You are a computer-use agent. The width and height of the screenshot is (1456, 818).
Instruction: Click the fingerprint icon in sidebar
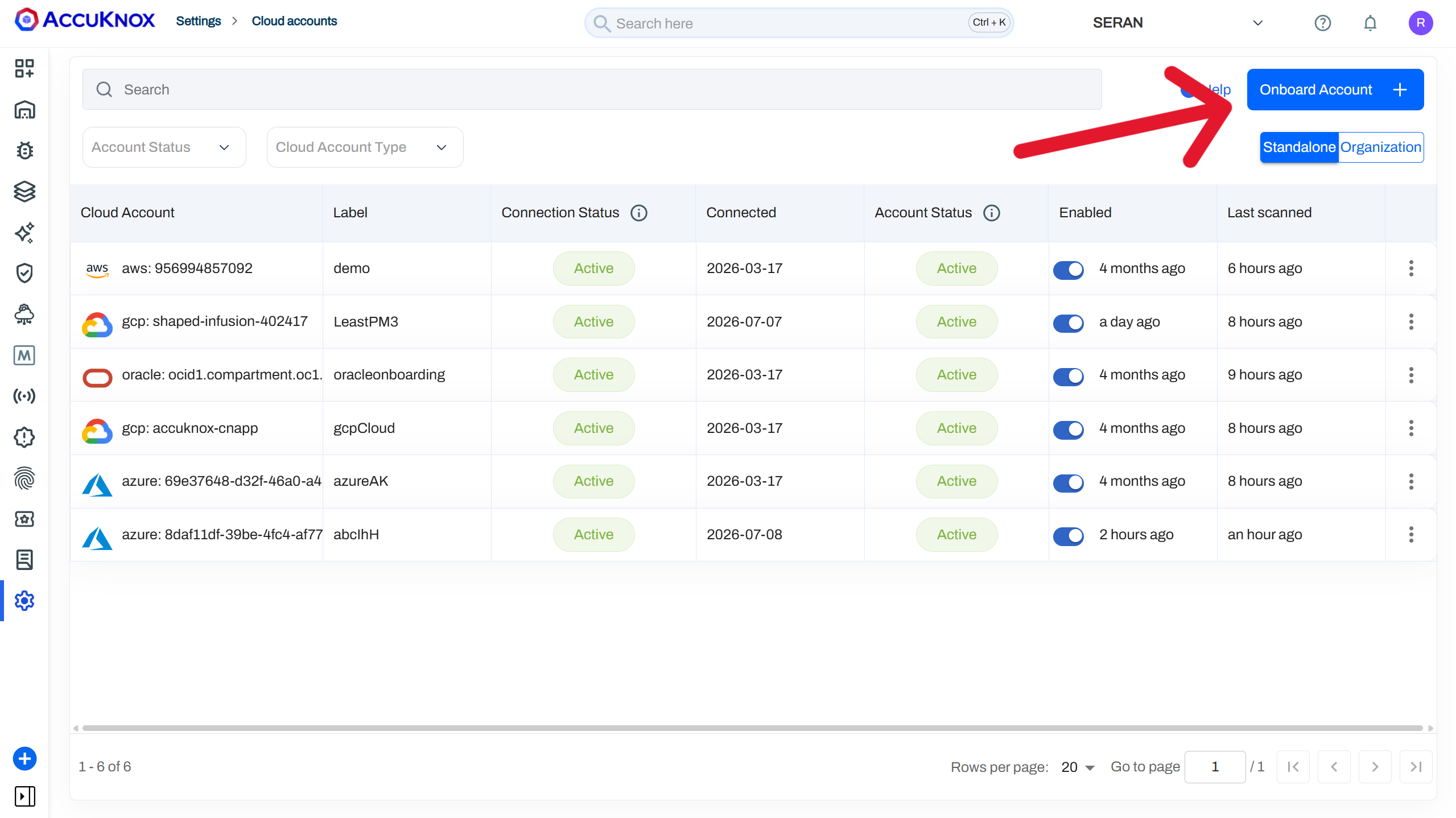pyautogui.click(x=24, y=478)
